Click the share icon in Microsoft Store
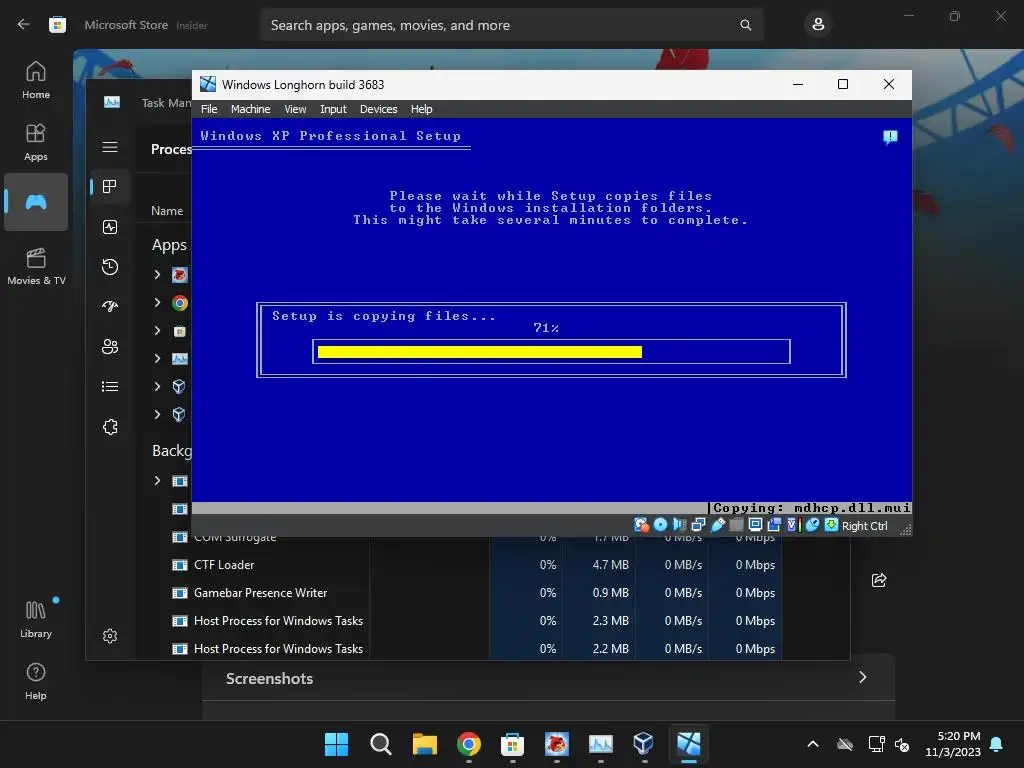This screenshot has width=1024, height=768. point(879,580)
